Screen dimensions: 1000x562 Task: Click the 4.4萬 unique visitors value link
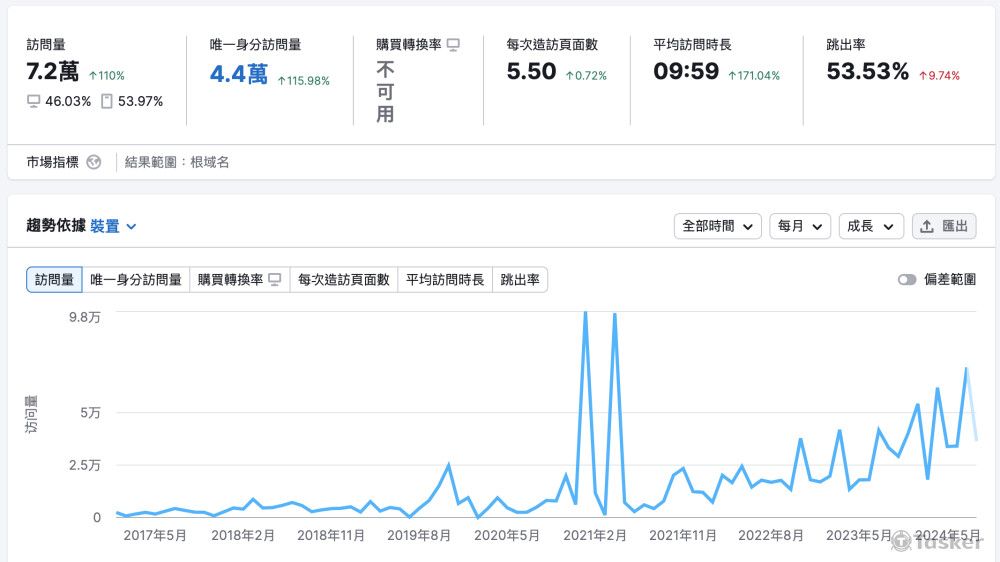click(x=239, y=74)
